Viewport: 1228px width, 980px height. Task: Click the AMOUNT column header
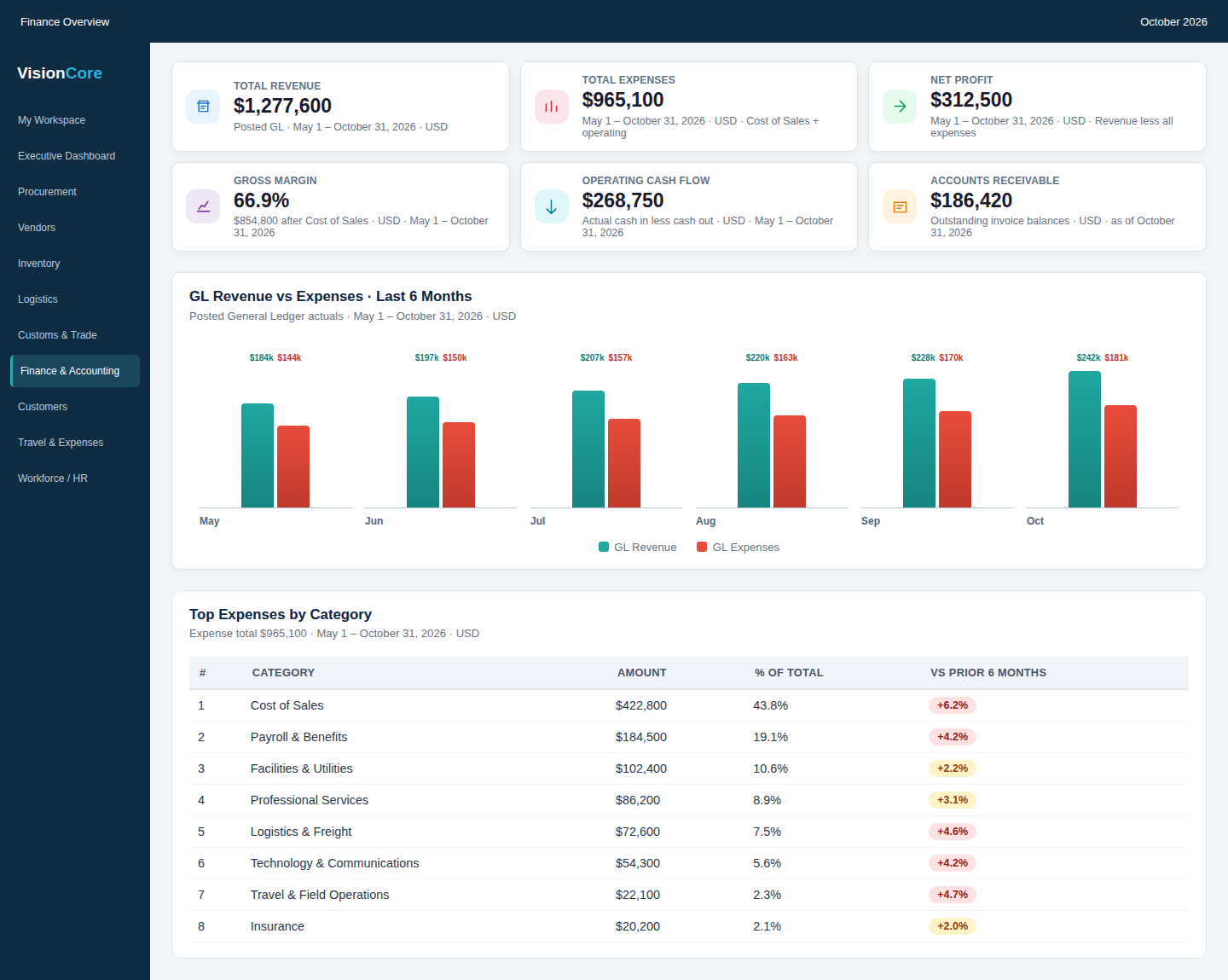642,673
